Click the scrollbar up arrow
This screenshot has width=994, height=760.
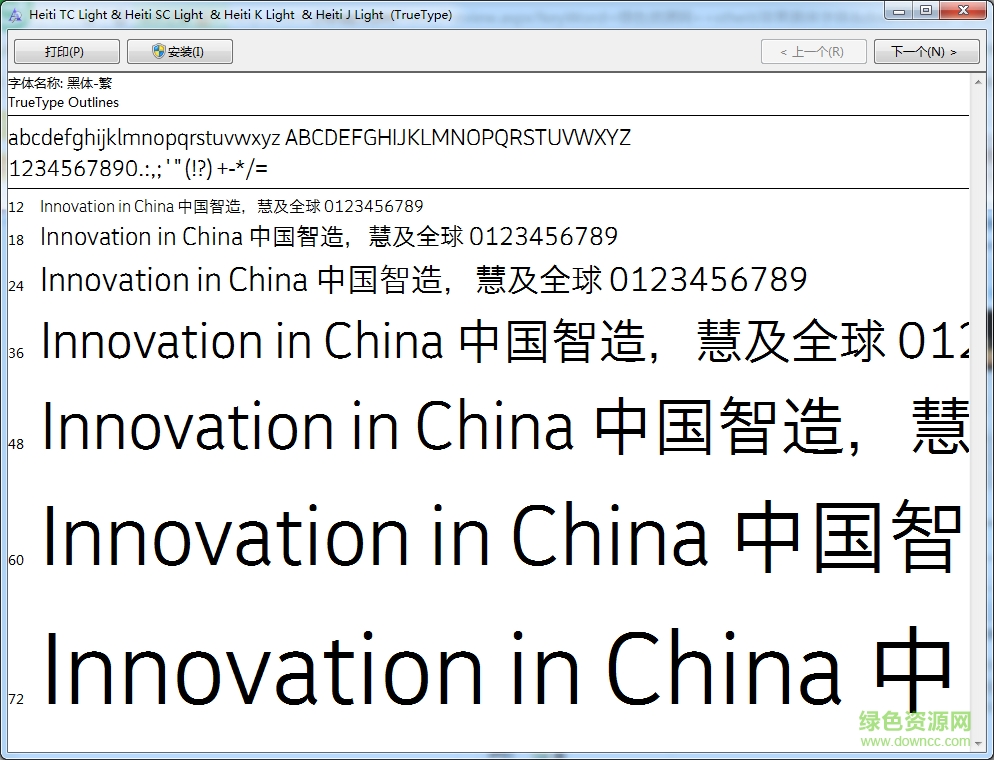(978, 82)
